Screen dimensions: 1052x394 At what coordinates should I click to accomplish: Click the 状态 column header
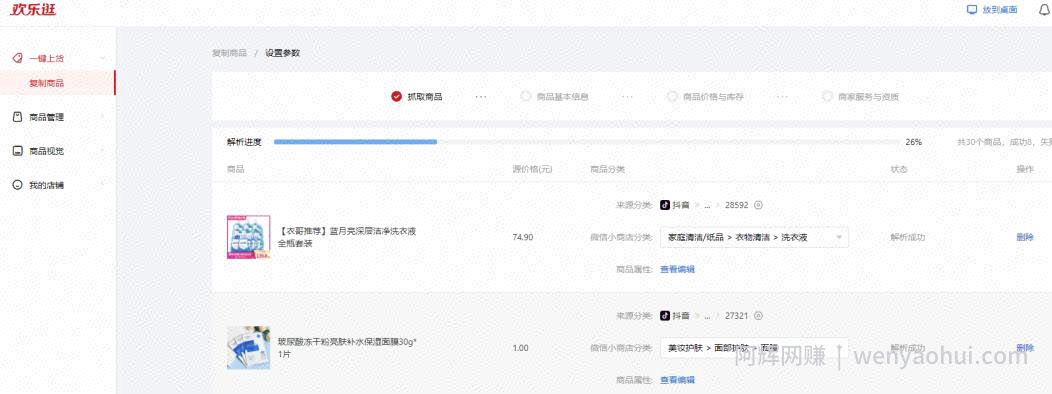tap(899, 169)
